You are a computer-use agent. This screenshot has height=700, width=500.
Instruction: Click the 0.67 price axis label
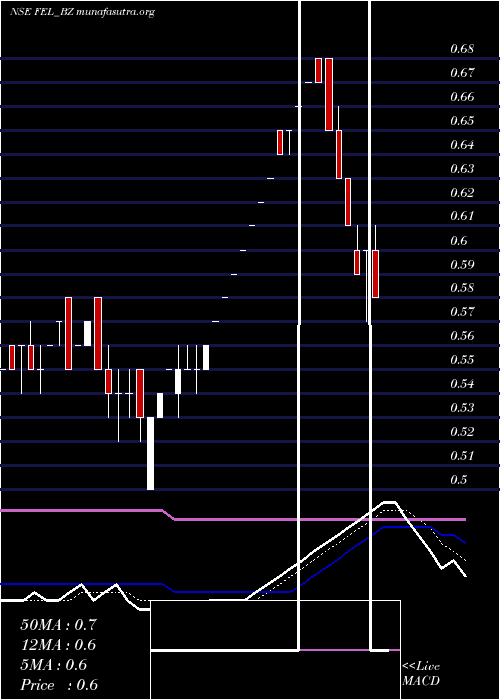click(462, 73)
